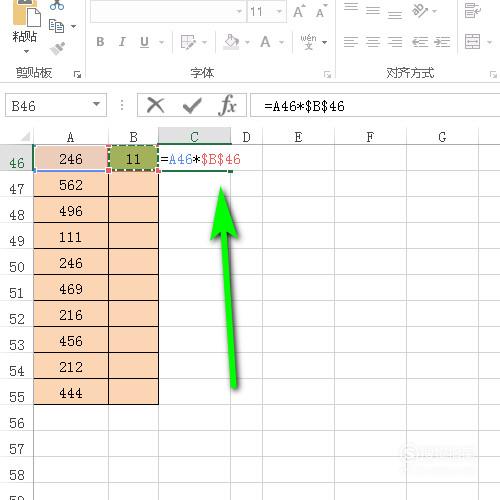This screenshot has height=500, width=500.
Task: Click the Paste (粘贴) clipboard icon
Action: coord(26,13)
